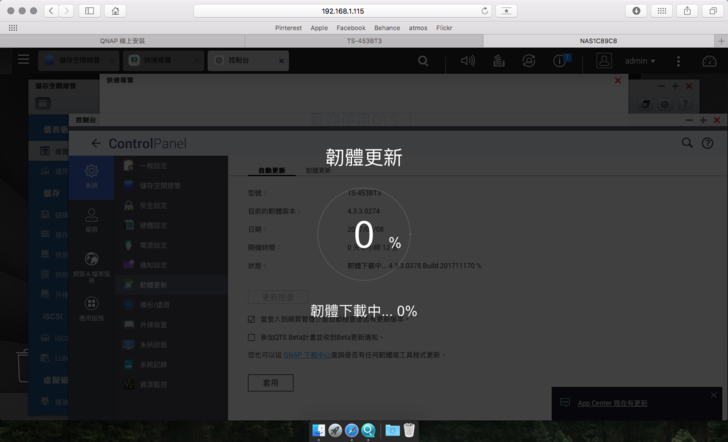Enable the join QTS Beta program checkbox
728x442 pixels.
252,338
